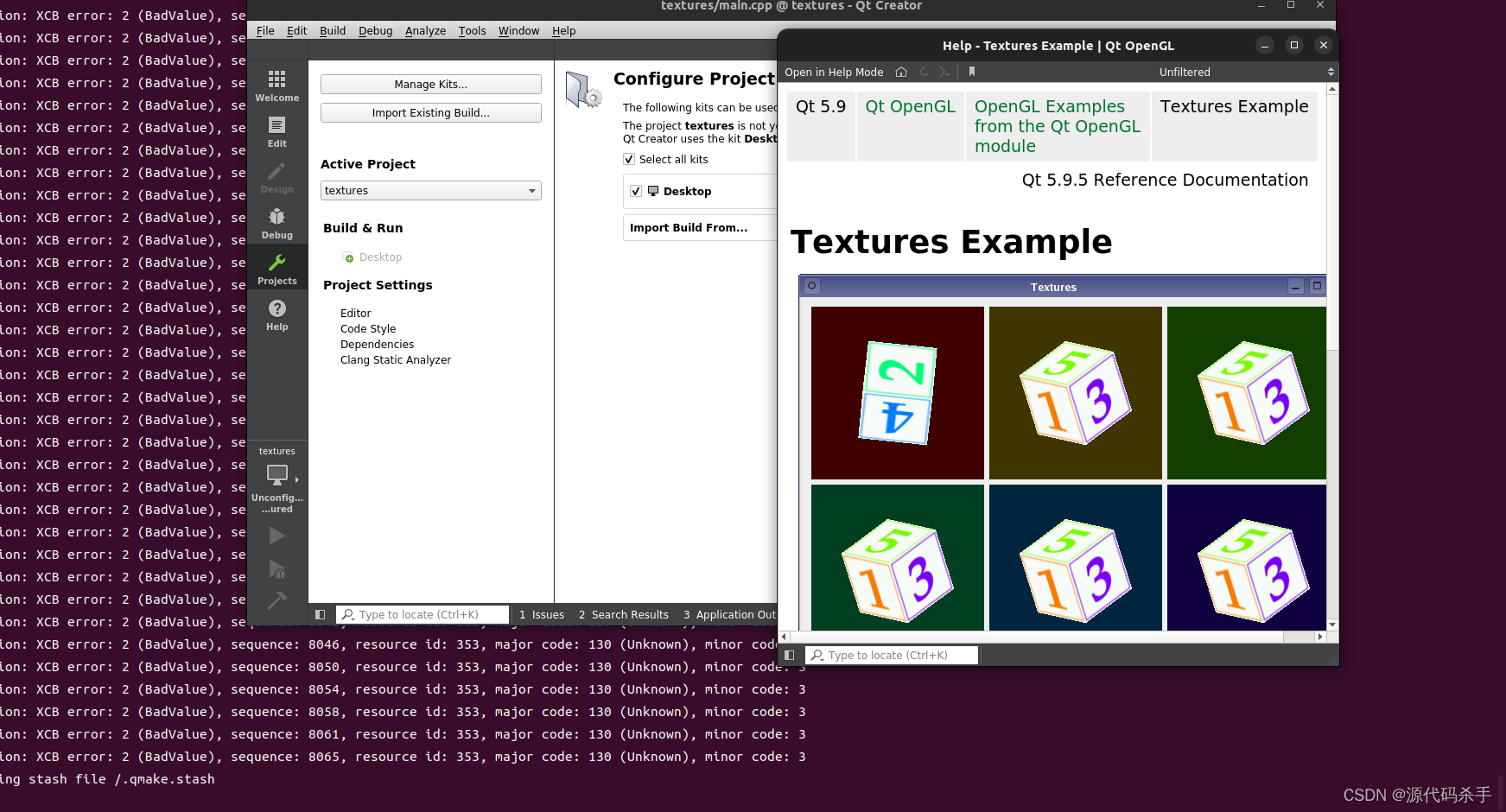Open the File menu
Viewport: 1506px width, 812px height.
(x=265, y=30)
